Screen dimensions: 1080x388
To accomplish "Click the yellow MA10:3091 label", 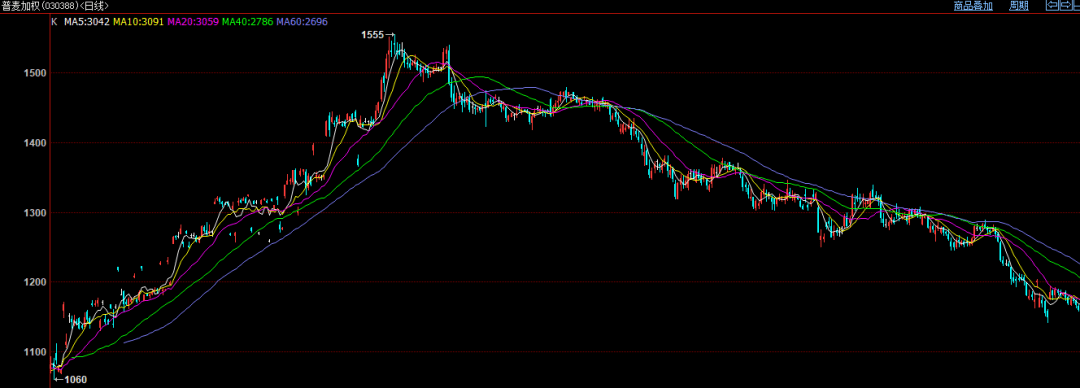I will [138, 21].
